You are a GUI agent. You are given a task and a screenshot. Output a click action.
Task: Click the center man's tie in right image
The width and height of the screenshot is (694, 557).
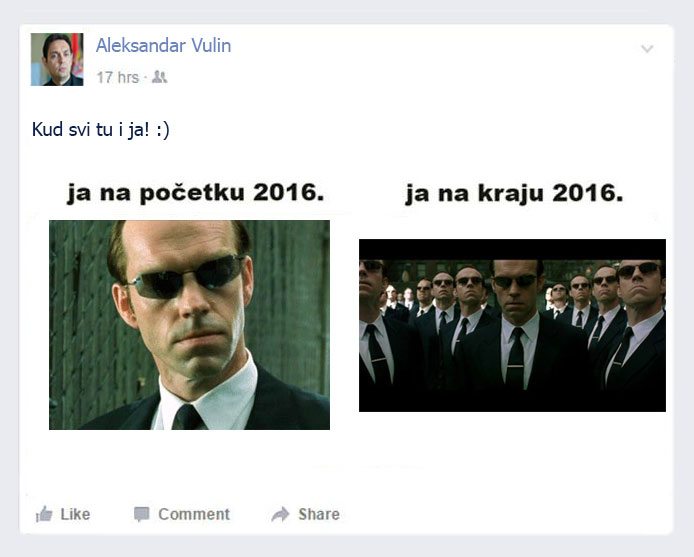tap(516, 359)
